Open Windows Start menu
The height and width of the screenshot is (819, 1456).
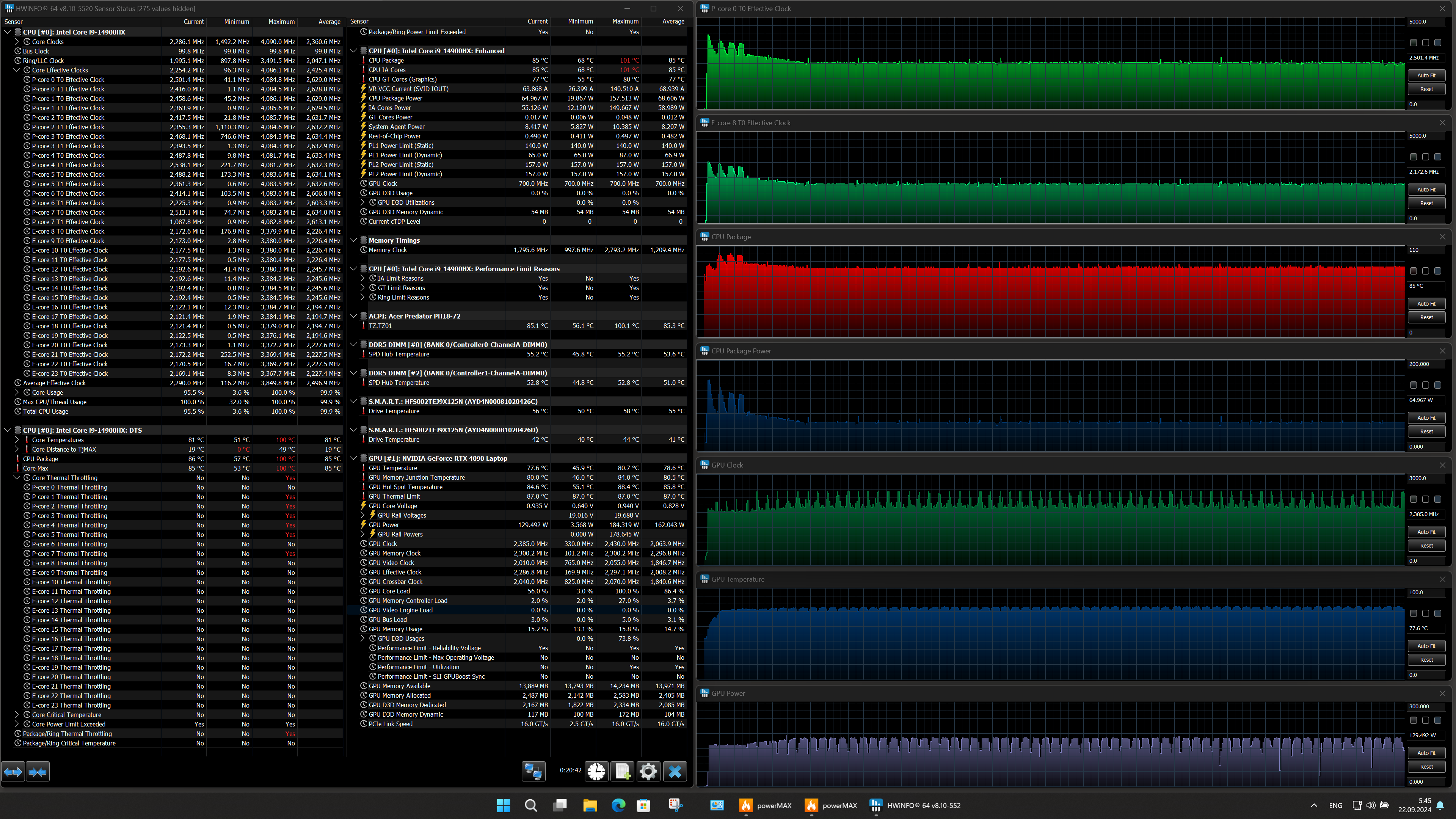coord(503,805)
